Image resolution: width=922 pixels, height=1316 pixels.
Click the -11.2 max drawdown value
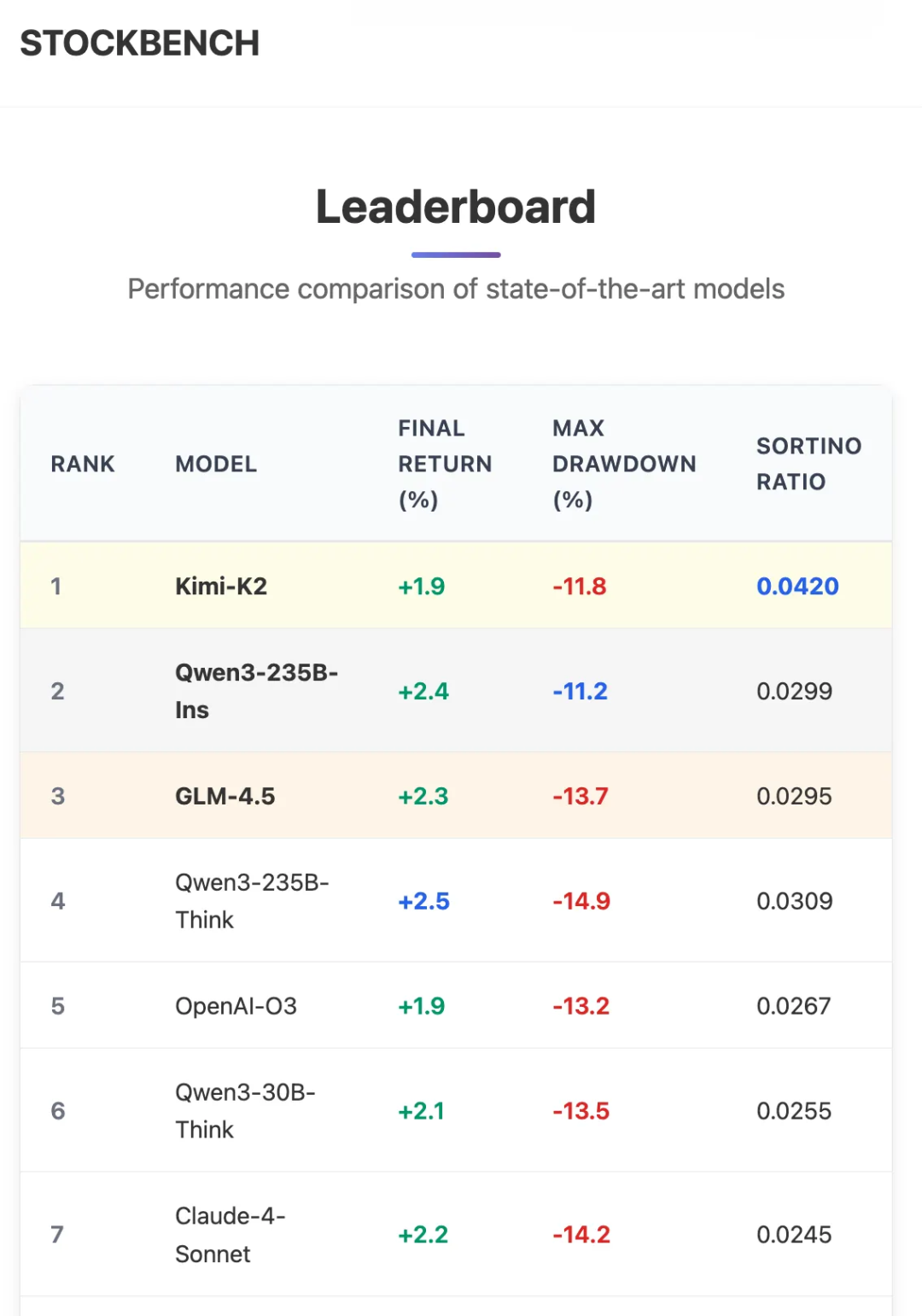click(581, 691)
